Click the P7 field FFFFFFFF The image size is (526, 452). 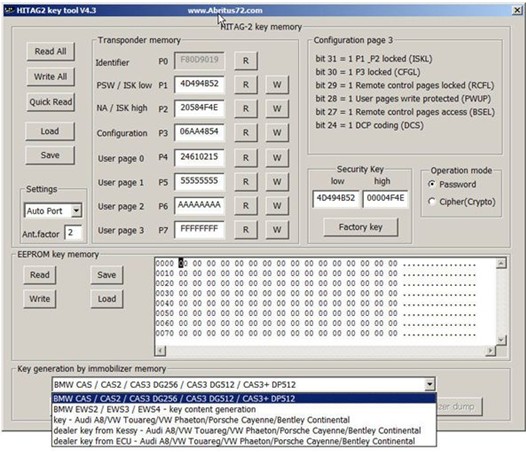(199, 230)
